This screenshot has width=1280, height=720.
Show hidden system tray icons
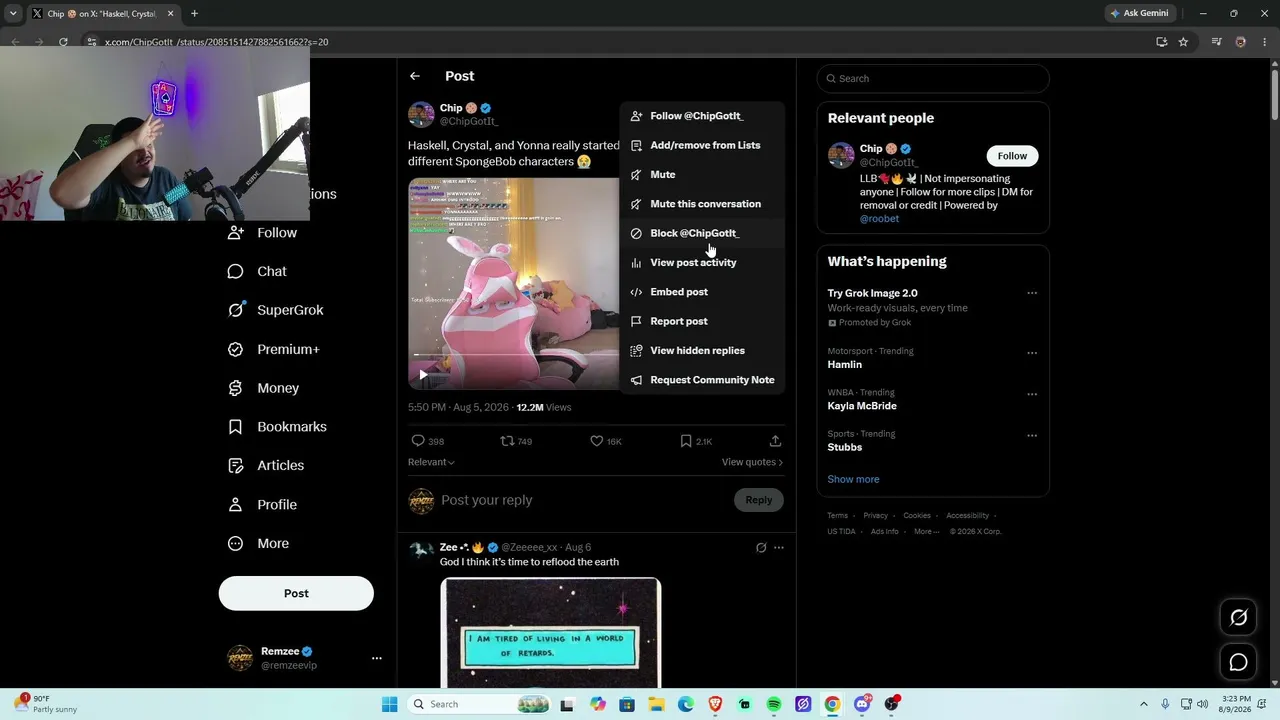(x=1144, y=704)
